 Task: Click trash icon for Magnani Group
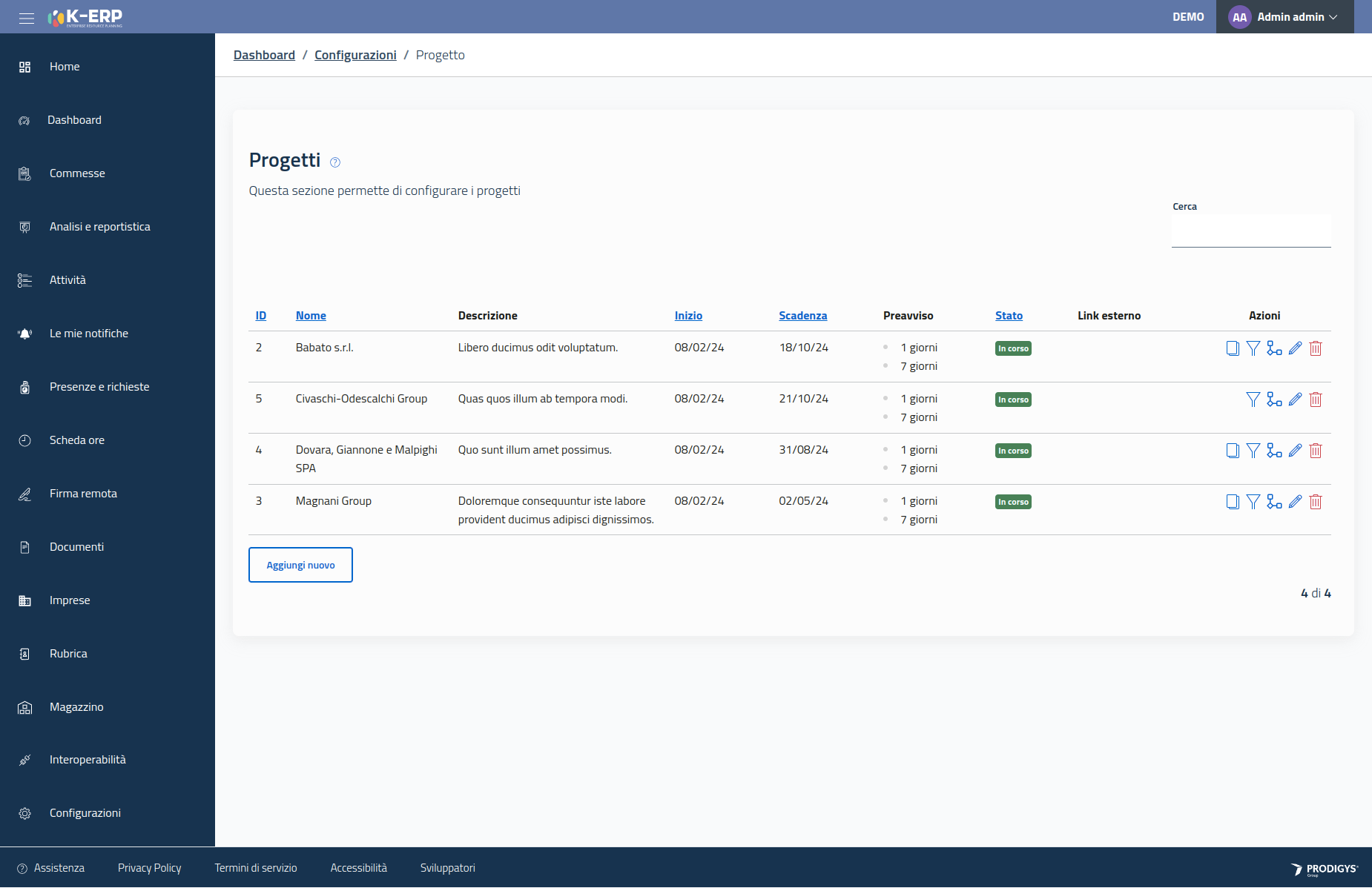pyautogui.click(x=1316, y=502)
